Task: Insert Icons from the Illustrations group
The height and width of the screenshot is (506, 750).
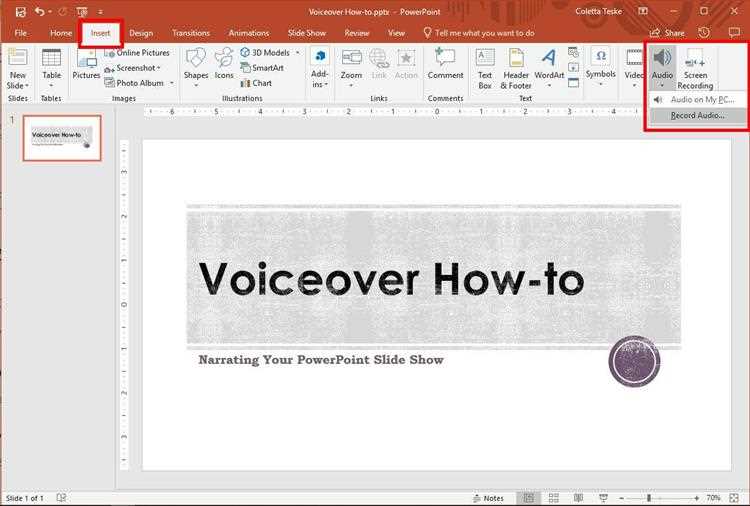Action: (224, 65)
